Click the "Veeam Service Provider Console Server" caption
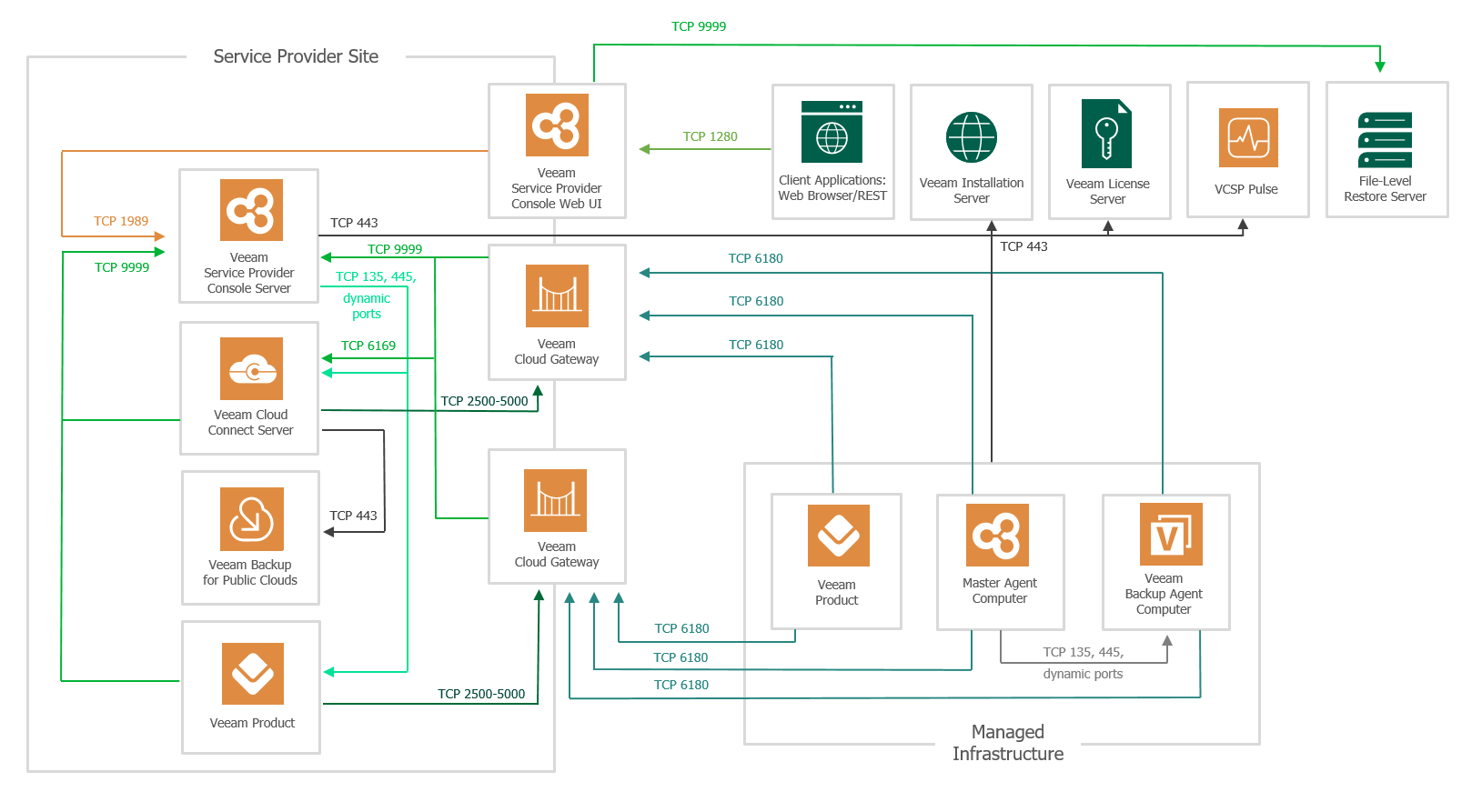Viewport: 1472px width, 812px height. [x=249, y=273]
